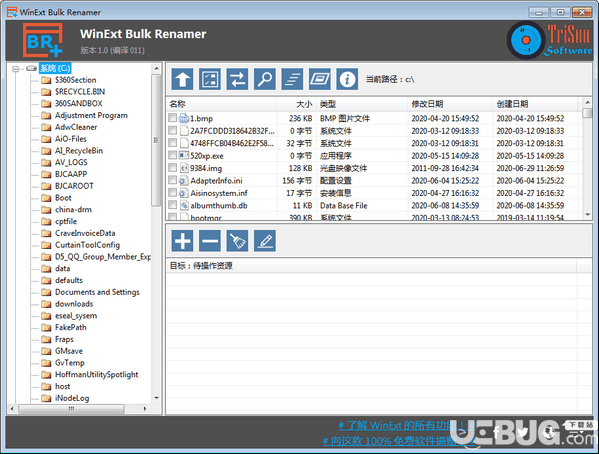Click the Fraps folder icon
This screenshot has width=599, height=454.
pos(46,339)
